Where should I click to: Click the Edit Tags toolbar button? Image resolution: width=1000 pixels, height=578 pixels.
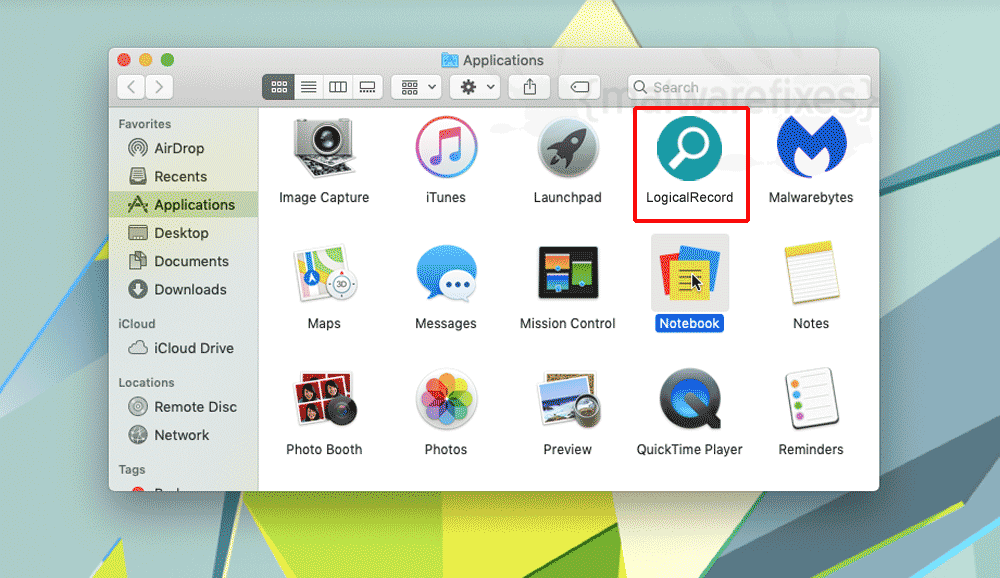point(579,87)
